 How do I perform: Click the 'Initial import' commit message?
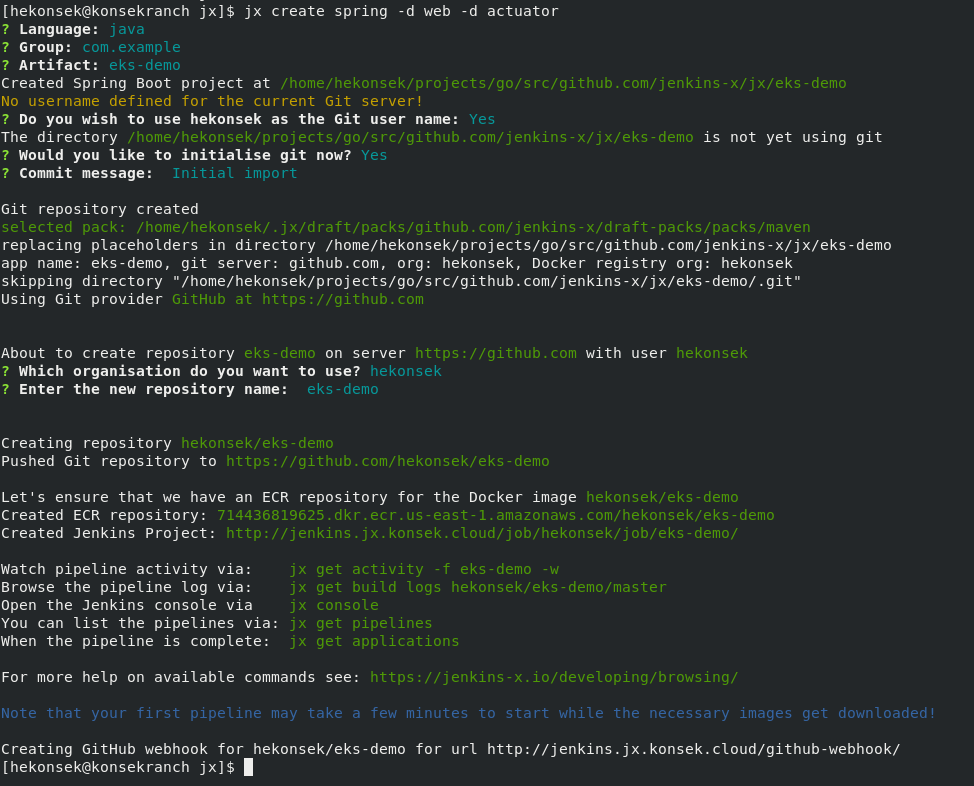(235, 173)
